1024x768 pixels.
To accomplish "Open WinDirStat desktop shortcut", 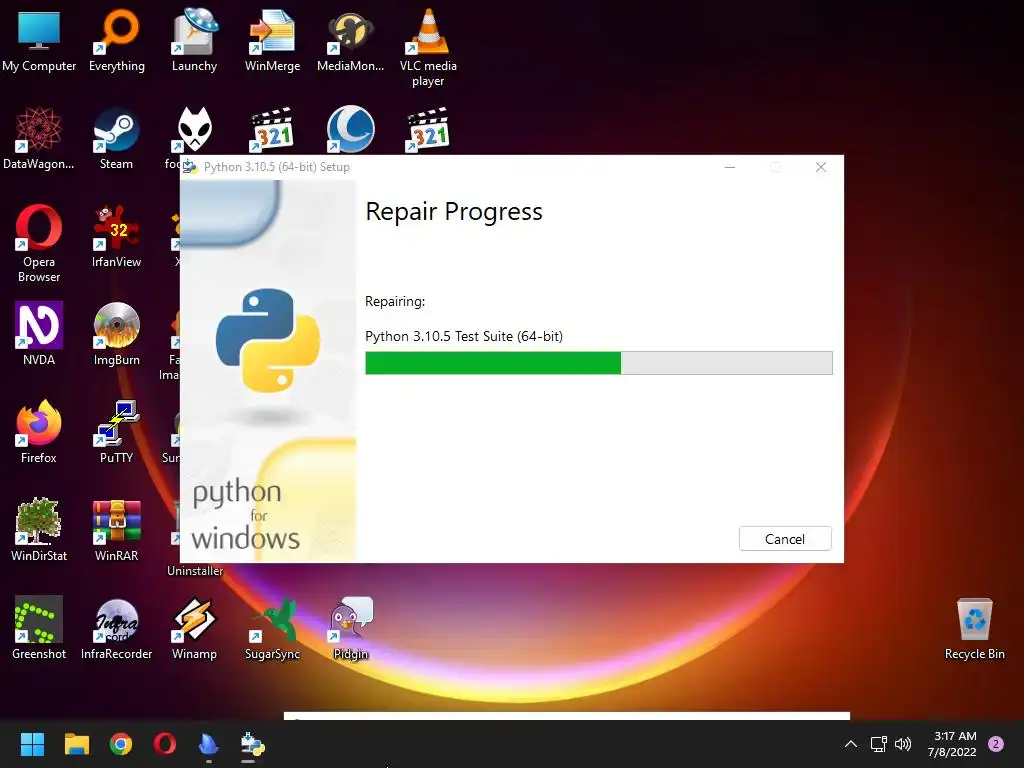I will (39, 530).
